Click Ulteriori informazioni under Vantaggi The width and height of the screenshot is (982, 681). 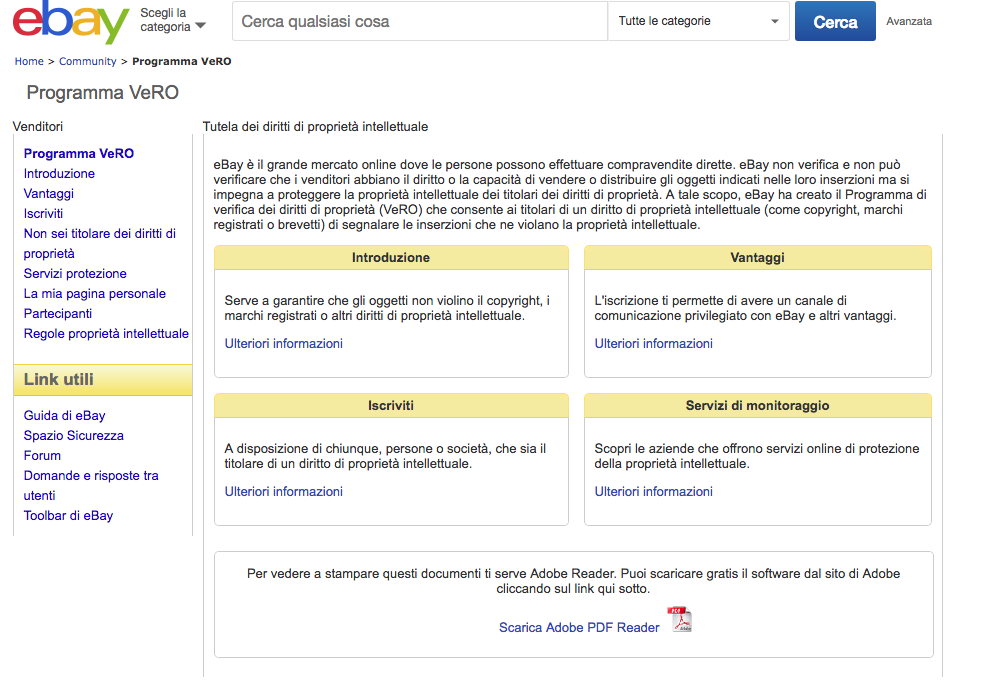[x=654, y=344]
